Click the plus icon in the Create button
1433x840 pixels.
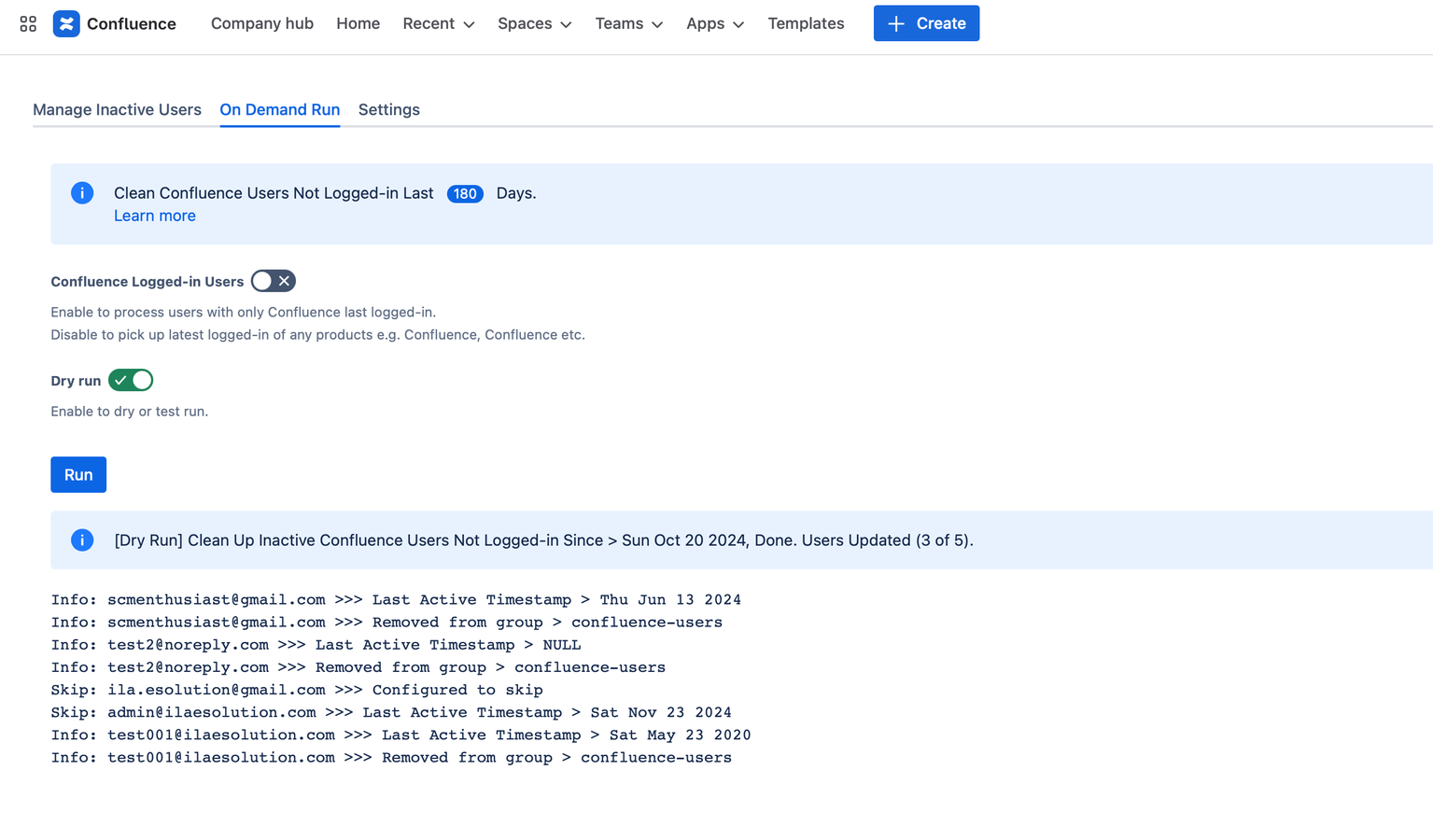pyautogui.click(x=896, y=23)
